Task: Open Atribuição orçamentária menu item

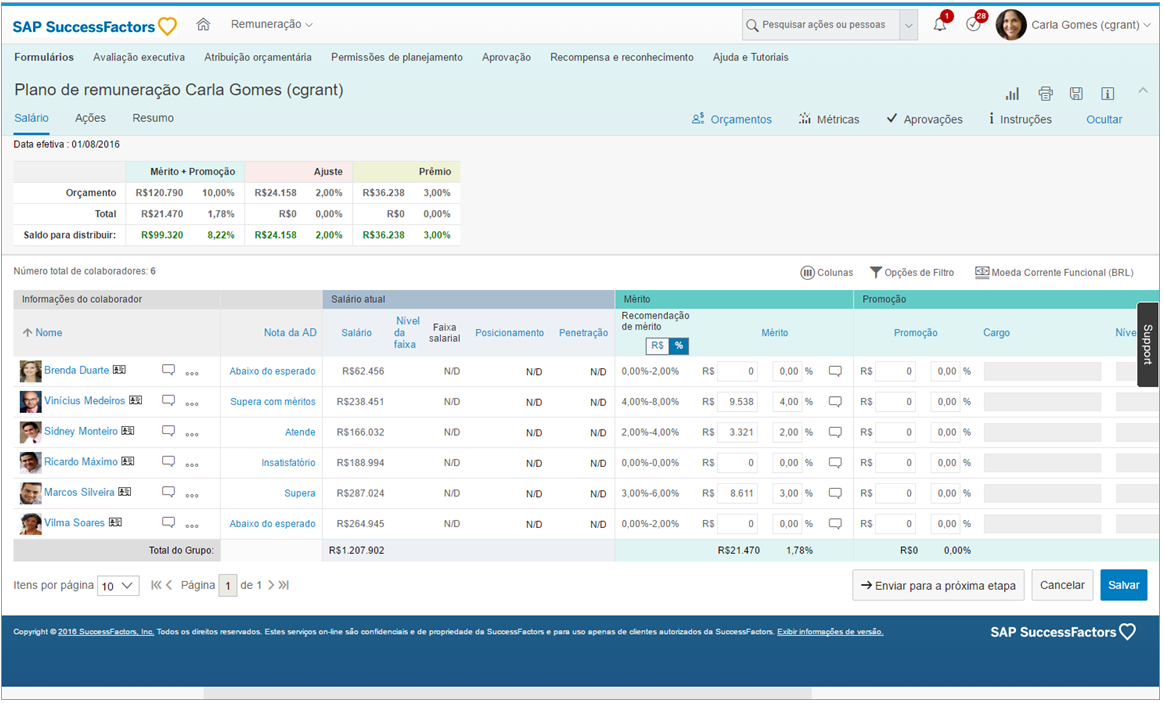Action: coord(258,57)
